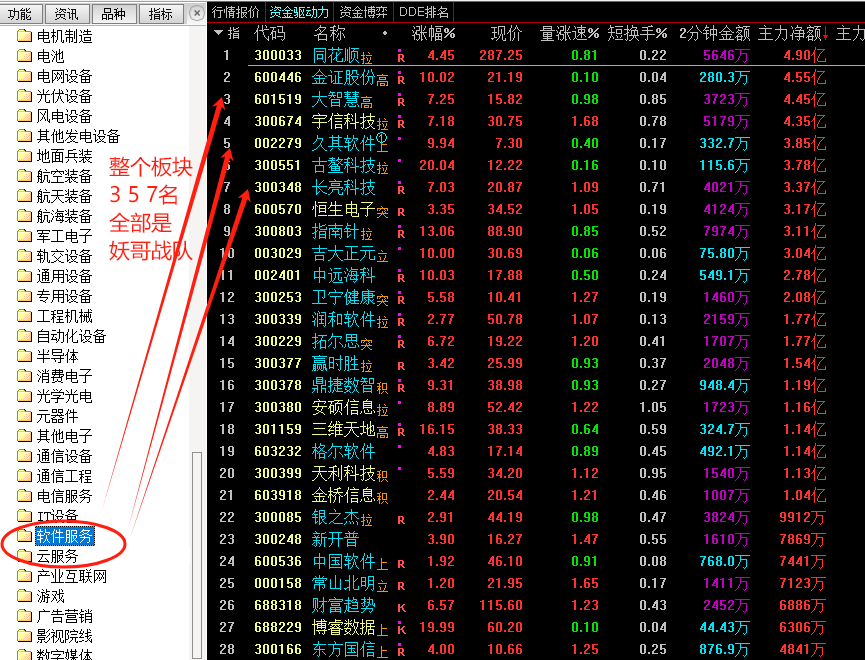Open the 电池 folder icon
Viewport: 865px width, 660px height.
click(24, 56)
